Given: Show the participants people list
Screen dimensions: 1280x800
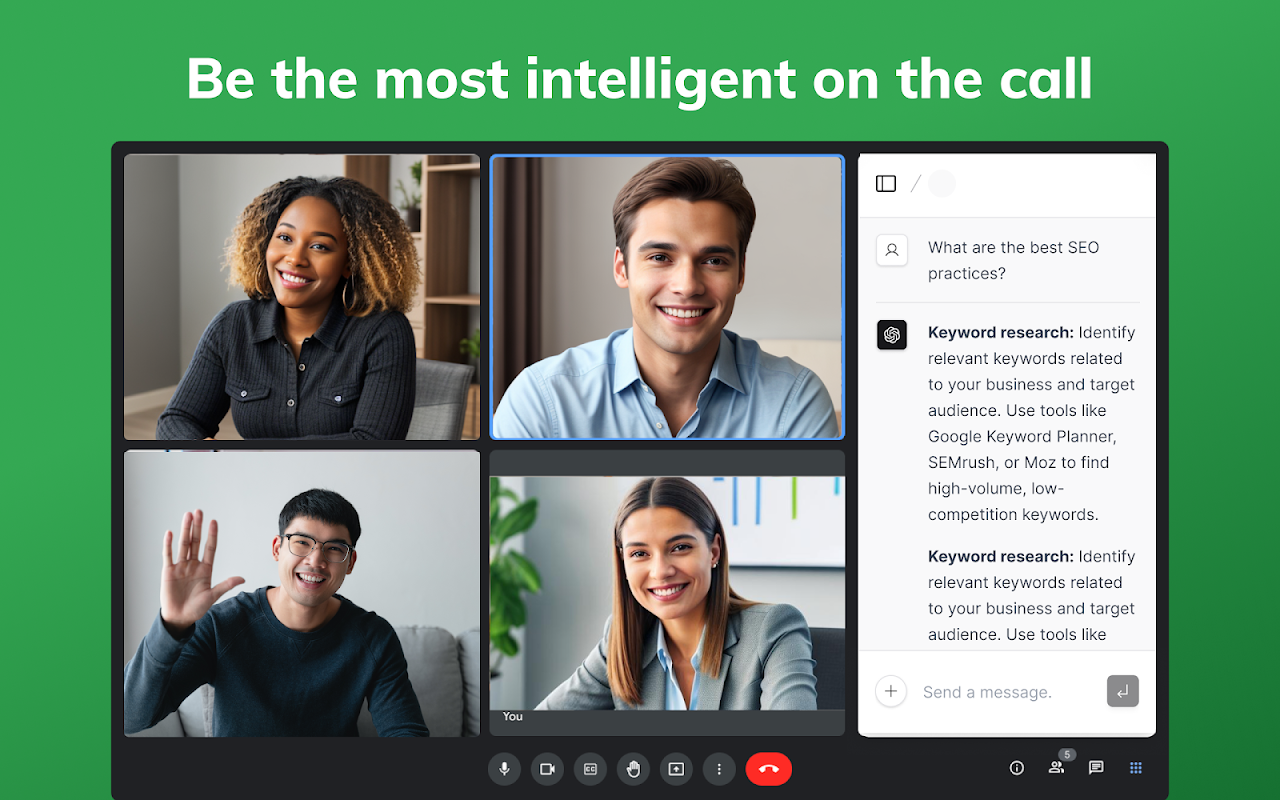Looking at the screenshot, I should [x=1056, y=768].
